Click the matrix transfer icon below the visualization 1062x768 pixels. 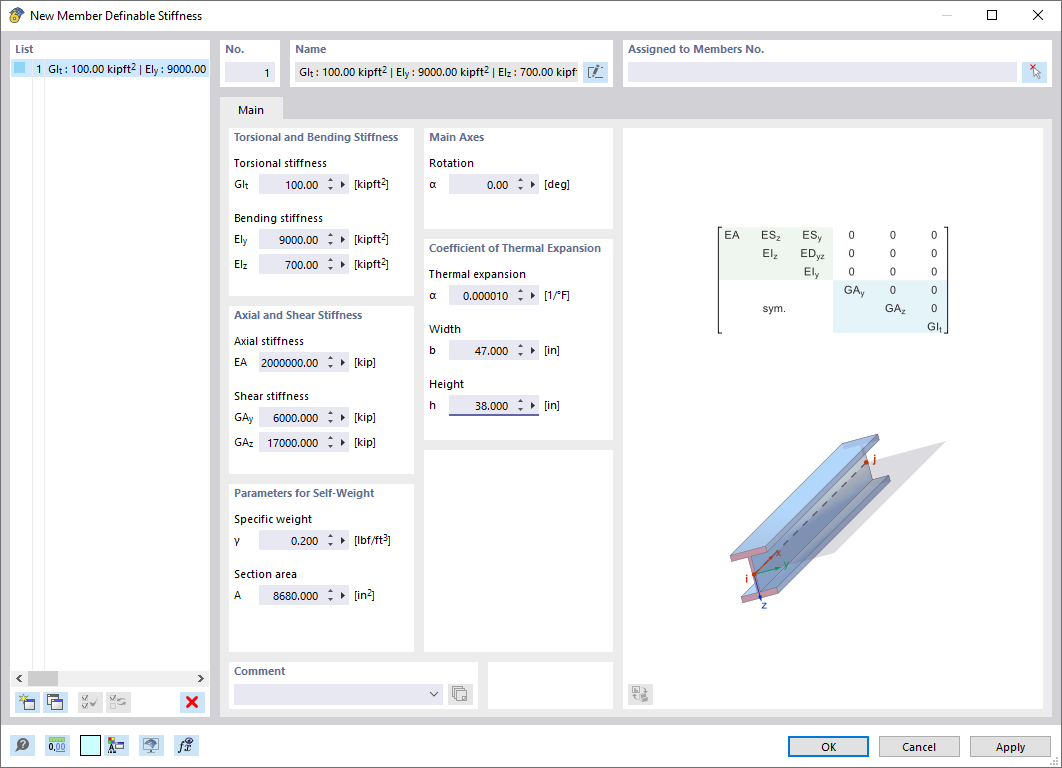point(640,693)
